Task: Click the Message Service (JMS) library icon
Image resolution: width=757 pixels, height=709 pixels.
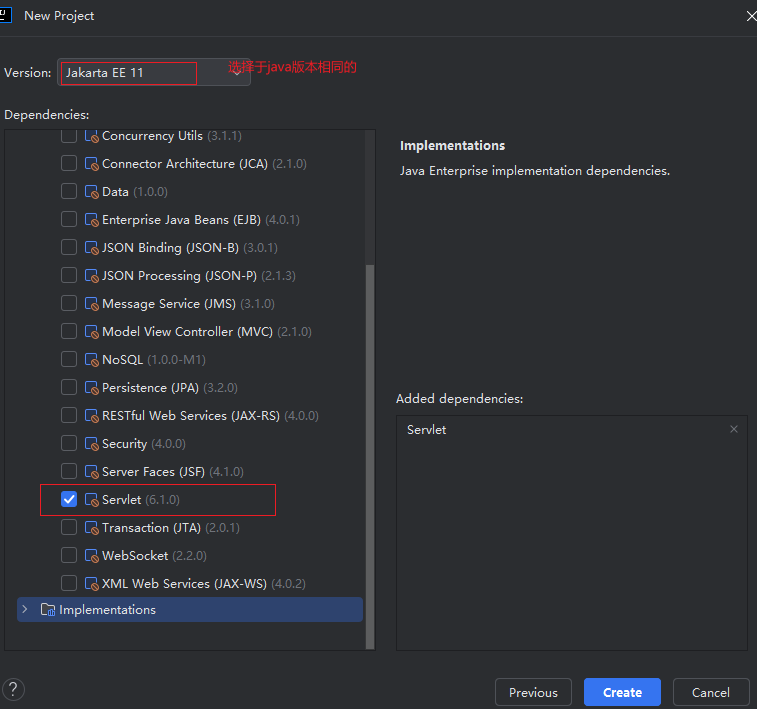Action: tap(91, 304)
